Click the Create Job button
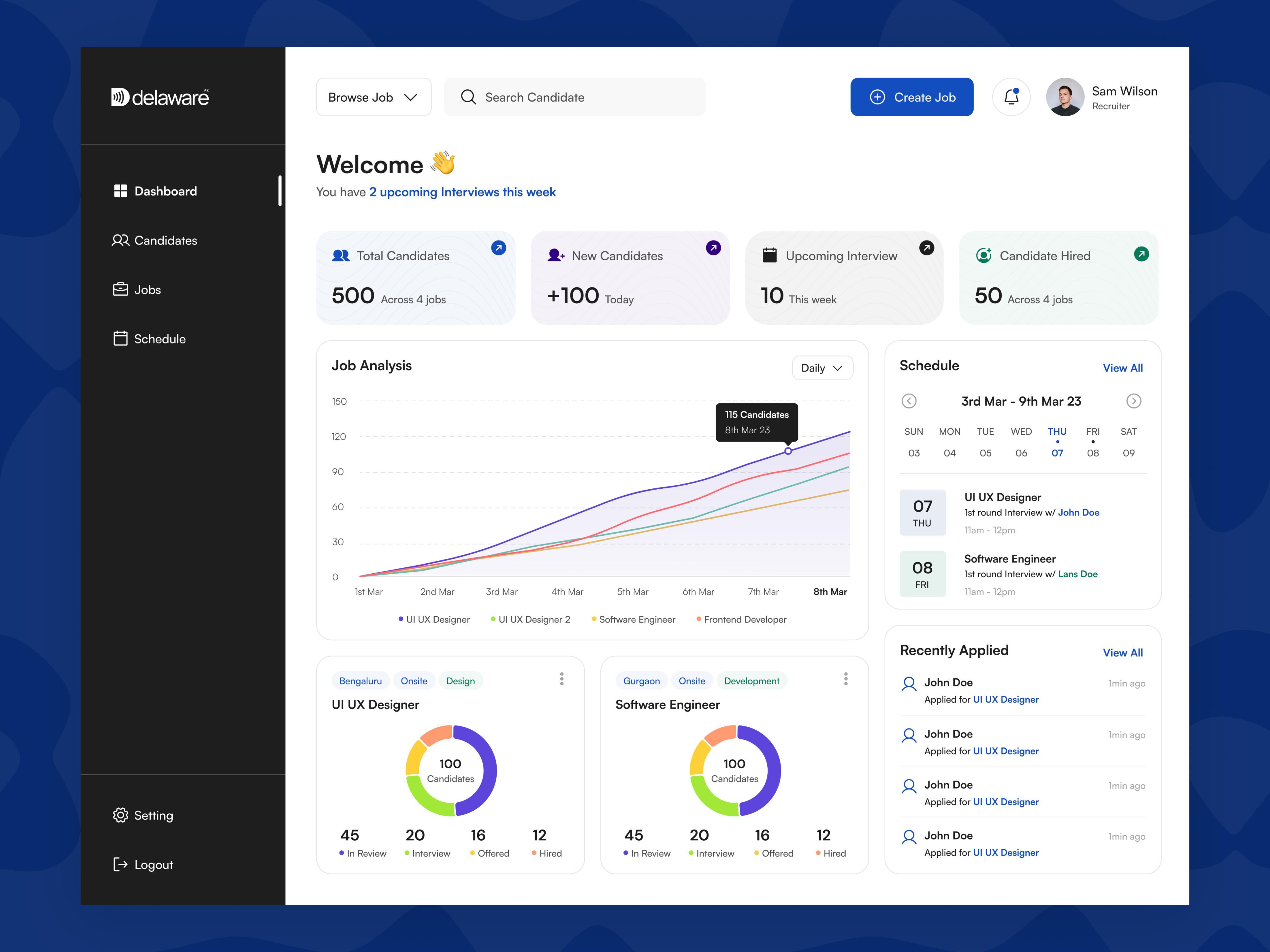1270x952 pixels. pyautogui.click(x=912, y=97)
